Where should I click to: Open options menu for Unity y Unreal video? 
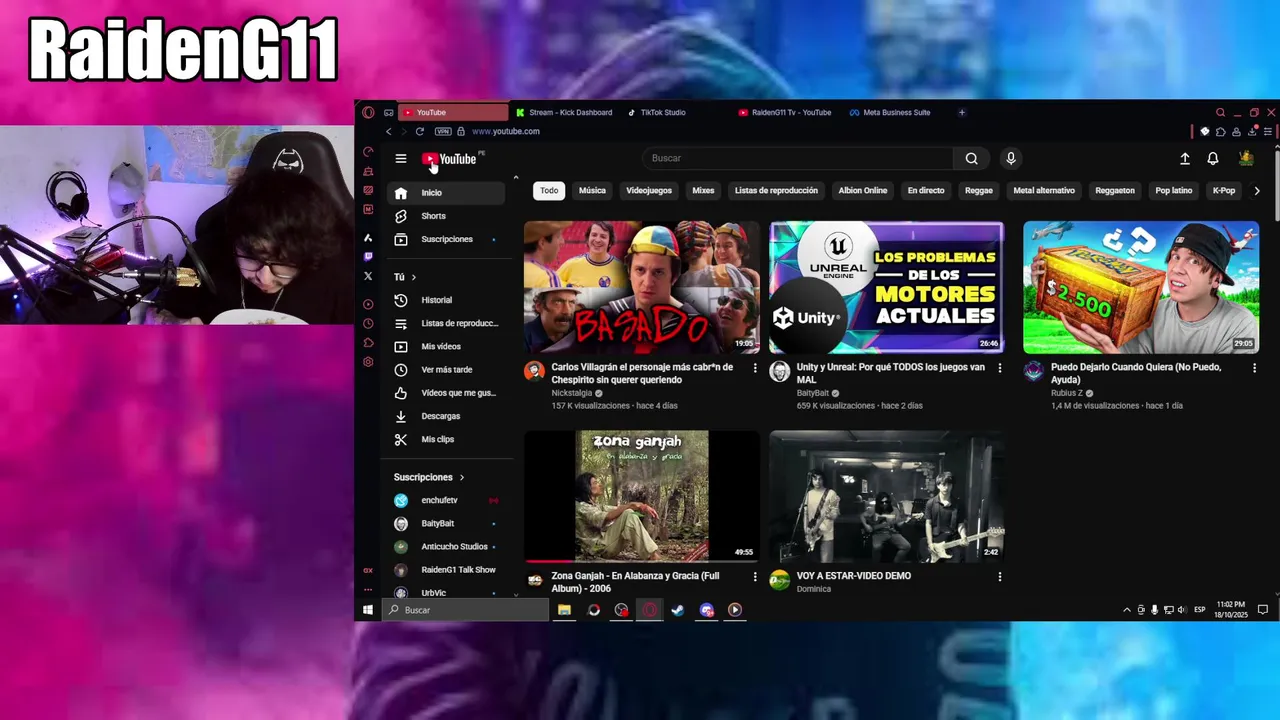coord(1000,368)
